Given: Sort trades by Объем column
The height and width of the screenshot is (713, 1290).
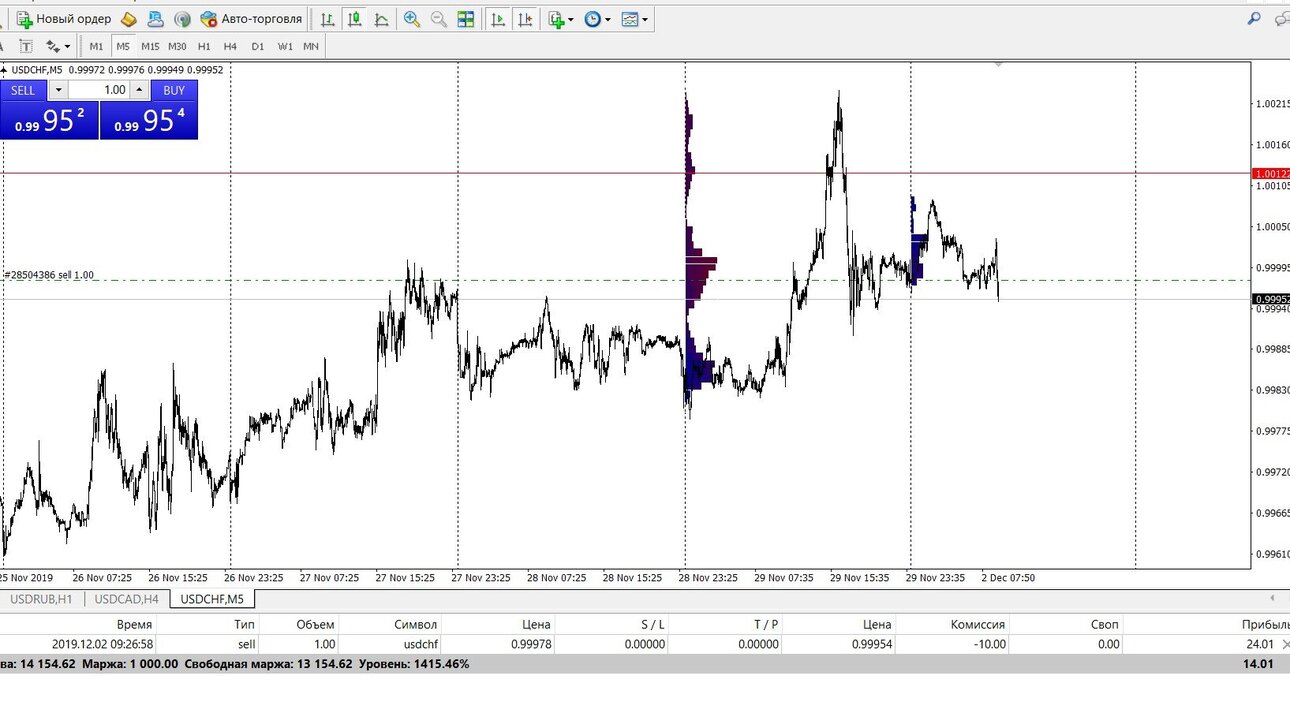Looking at the screenshot, I should pyautogui.click(x=315, y=624).
